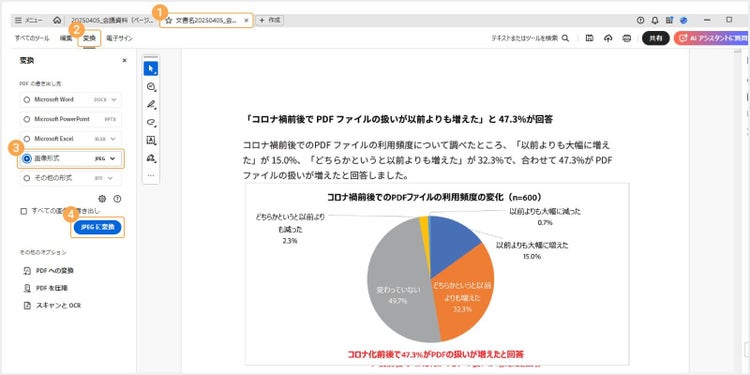Screen dimensions: 750x375
Task: Open the AI アシスタント button
Action: (711, 38)
